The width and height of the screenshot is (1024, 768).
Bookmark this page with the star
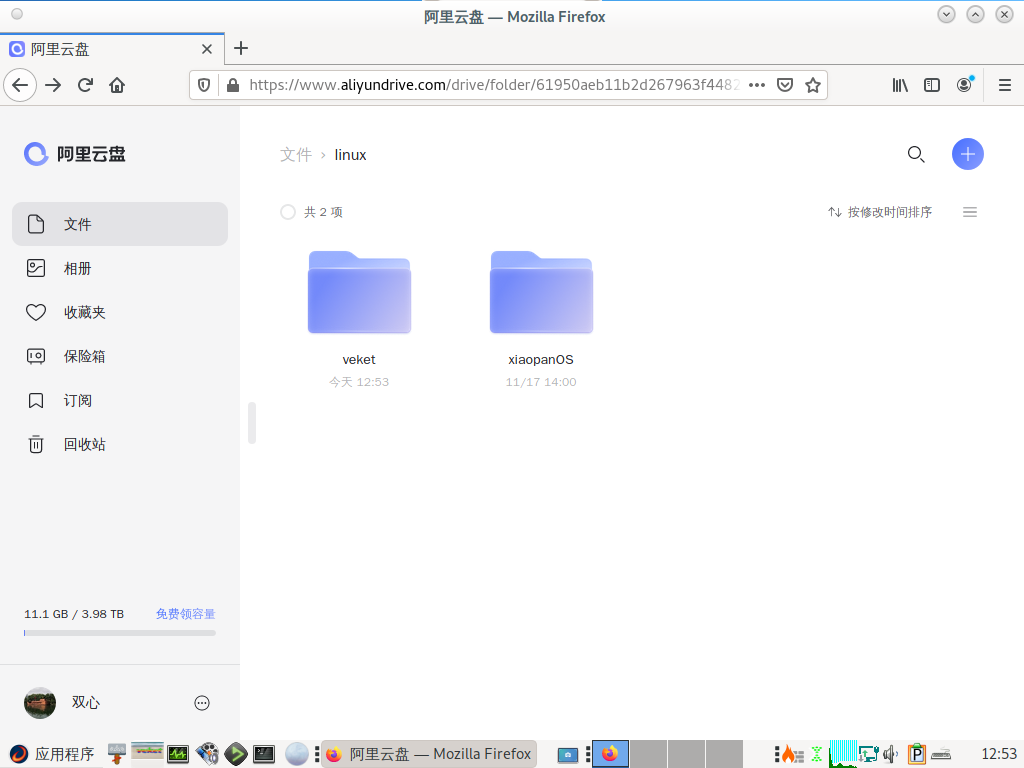coord(812,85)
